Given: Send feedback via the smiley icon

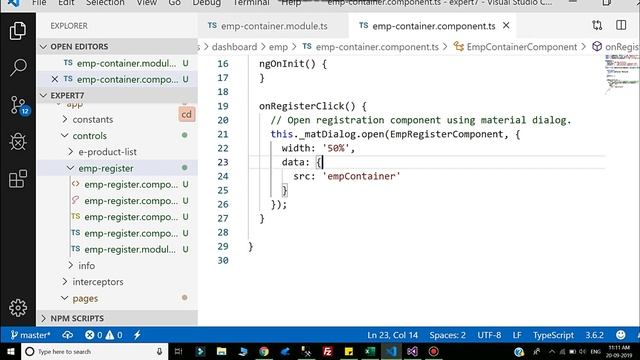Looking at the screenshot, I should click(620, 335).
